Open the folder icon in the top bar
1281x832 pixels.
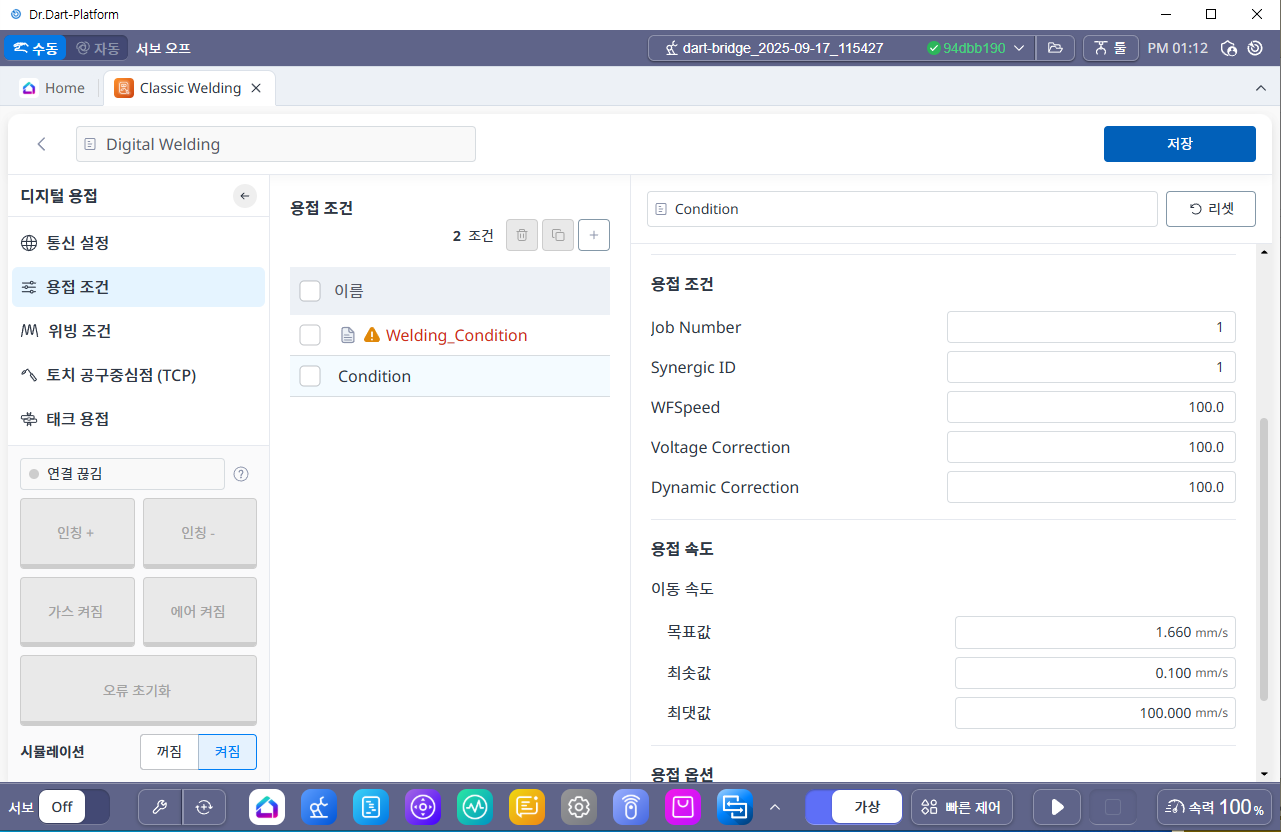coord(1055,48)
